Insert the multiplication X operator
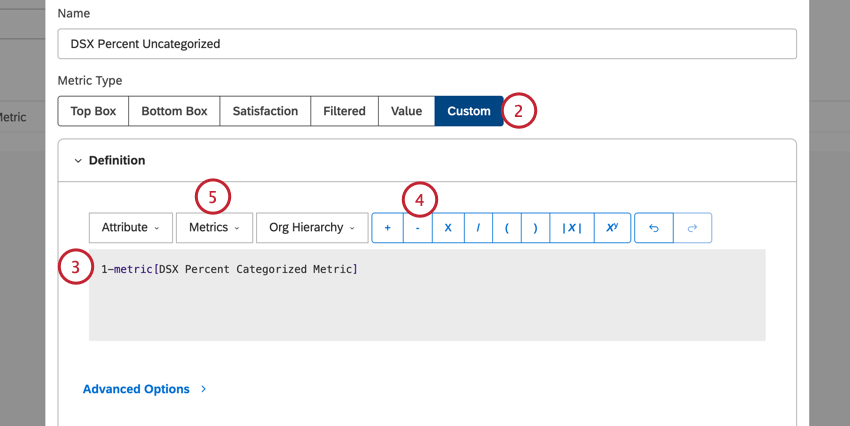This screenshot has height=426, width=850. (448, 228)
